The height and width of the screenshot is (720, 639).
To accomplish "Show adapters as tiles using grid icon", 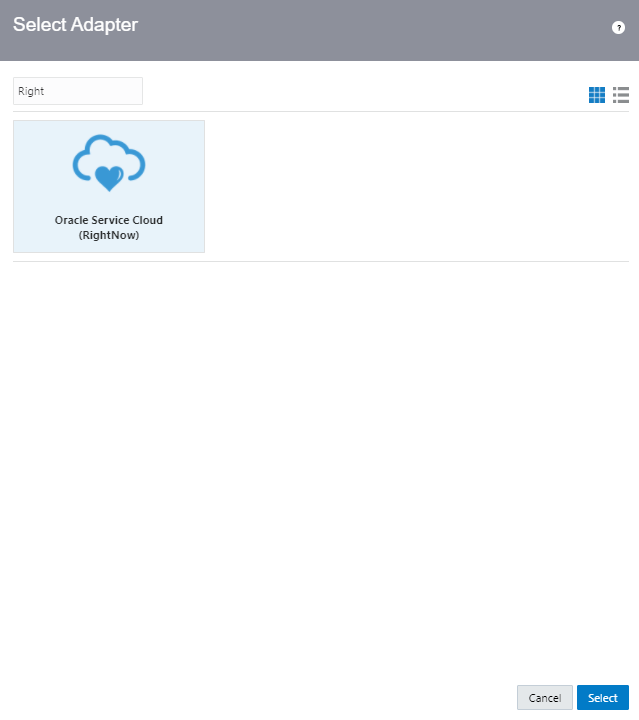I will (x=597, y=95).
